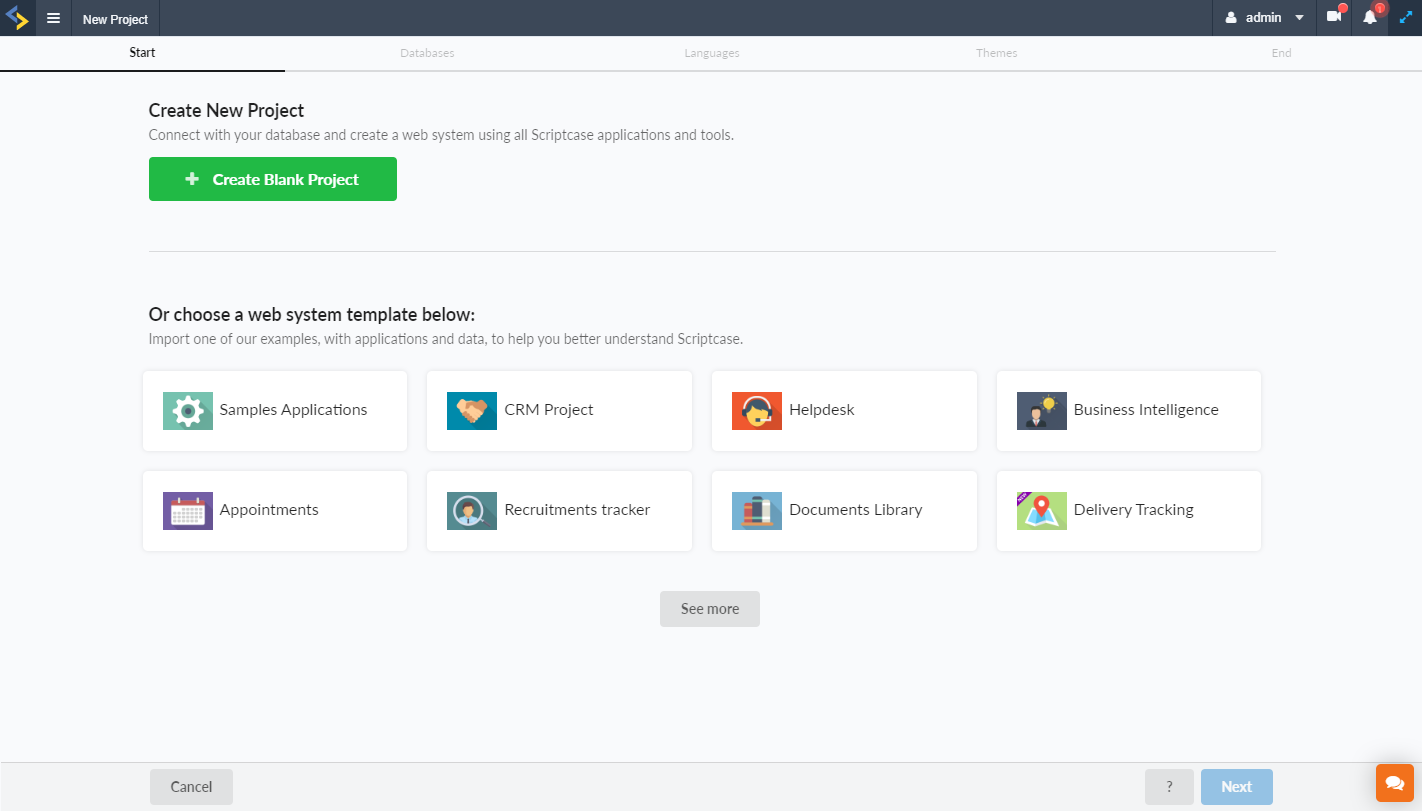Go to the Databases wizard step
Screen dimensions: 1422x811
point(427,53)
